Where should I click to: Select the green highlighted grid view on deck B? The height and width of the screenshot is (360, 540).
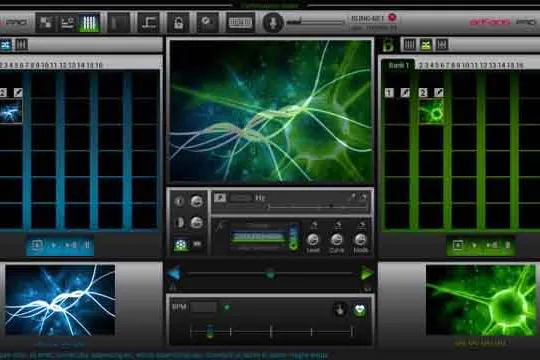[426, 44]
